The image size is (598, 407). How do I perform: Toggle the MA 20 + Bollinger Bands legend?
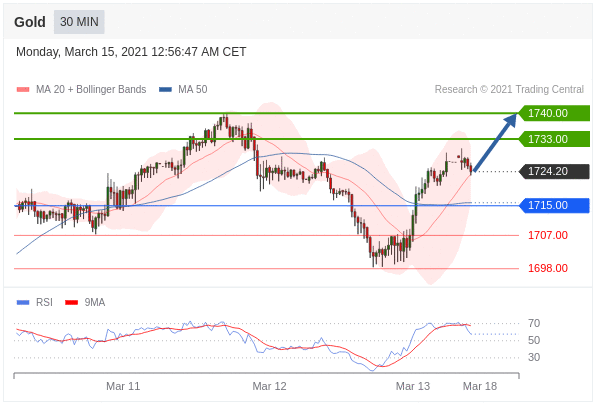coord(81,89)
